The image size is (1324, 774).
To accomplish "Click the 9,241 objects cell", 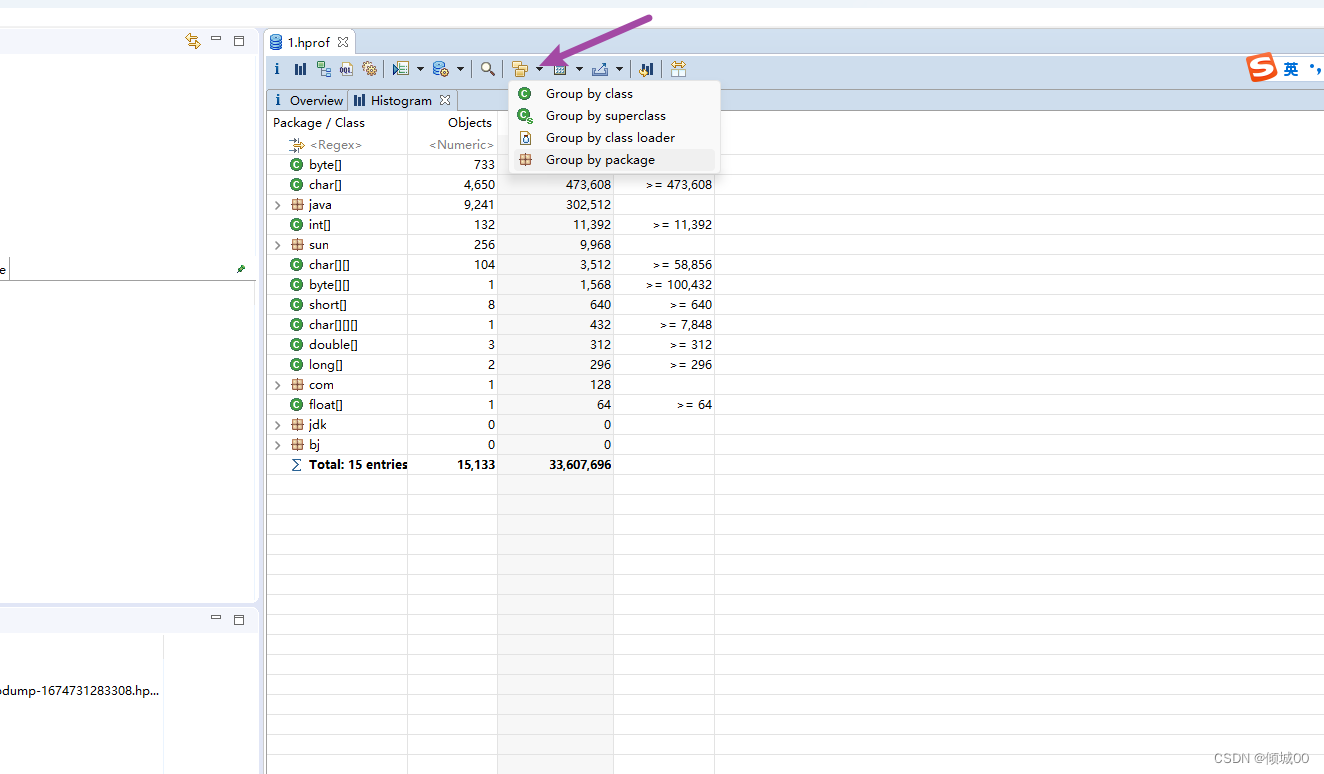I will coord(479,205).
